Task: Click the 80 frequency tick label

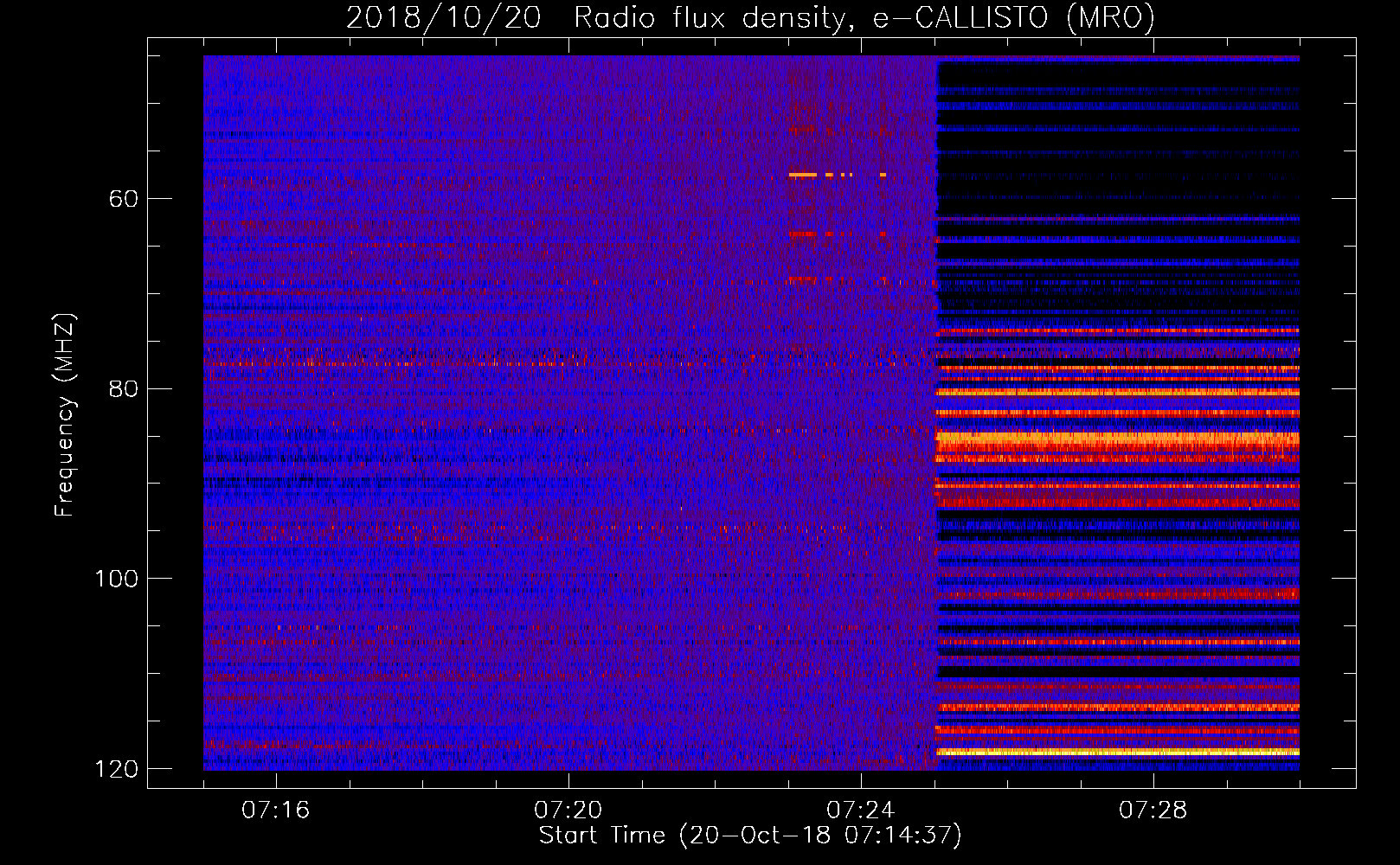Action: [x=124, y=388]
